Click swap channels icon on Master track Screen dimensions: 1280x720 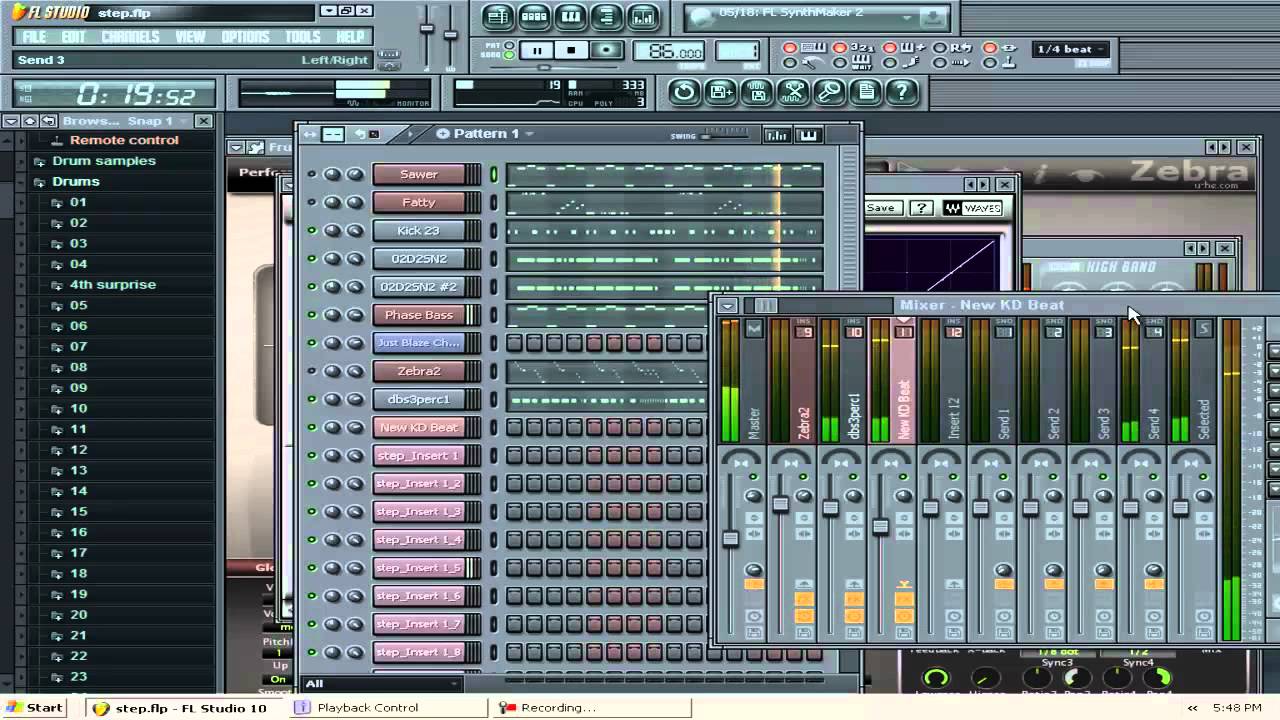click(x=754, y=534)
